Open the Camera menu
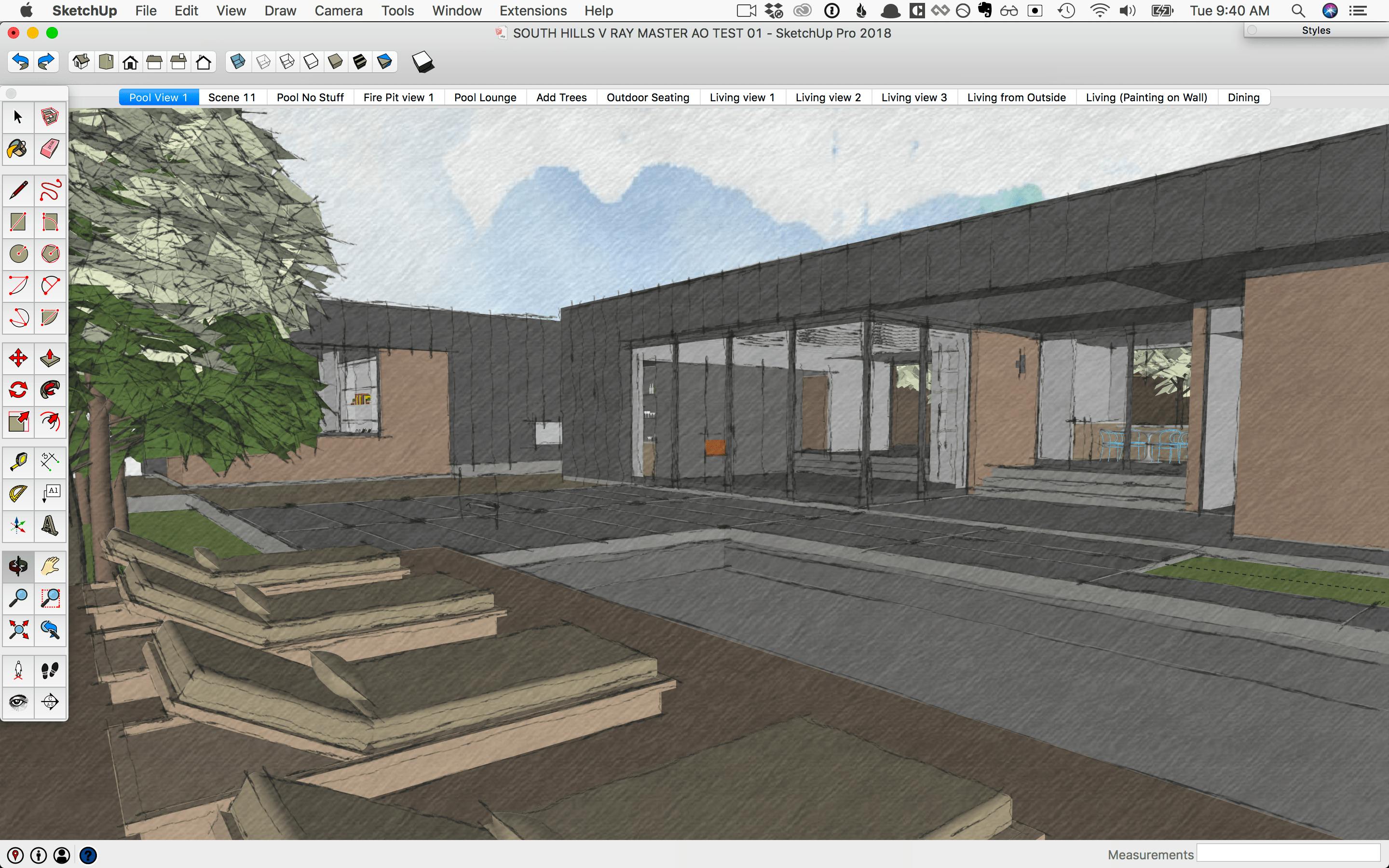Screen dimensions: 1389x868 [339, 10]
